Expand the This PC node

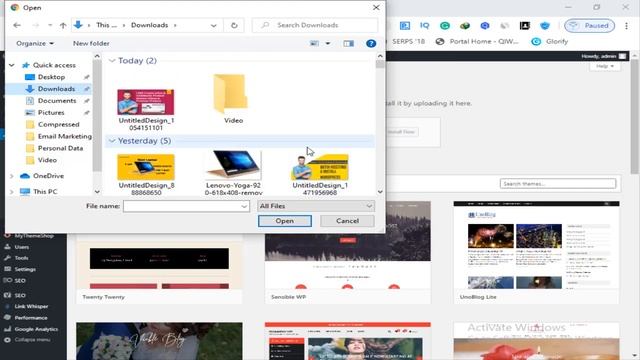(x=11, y=191)
